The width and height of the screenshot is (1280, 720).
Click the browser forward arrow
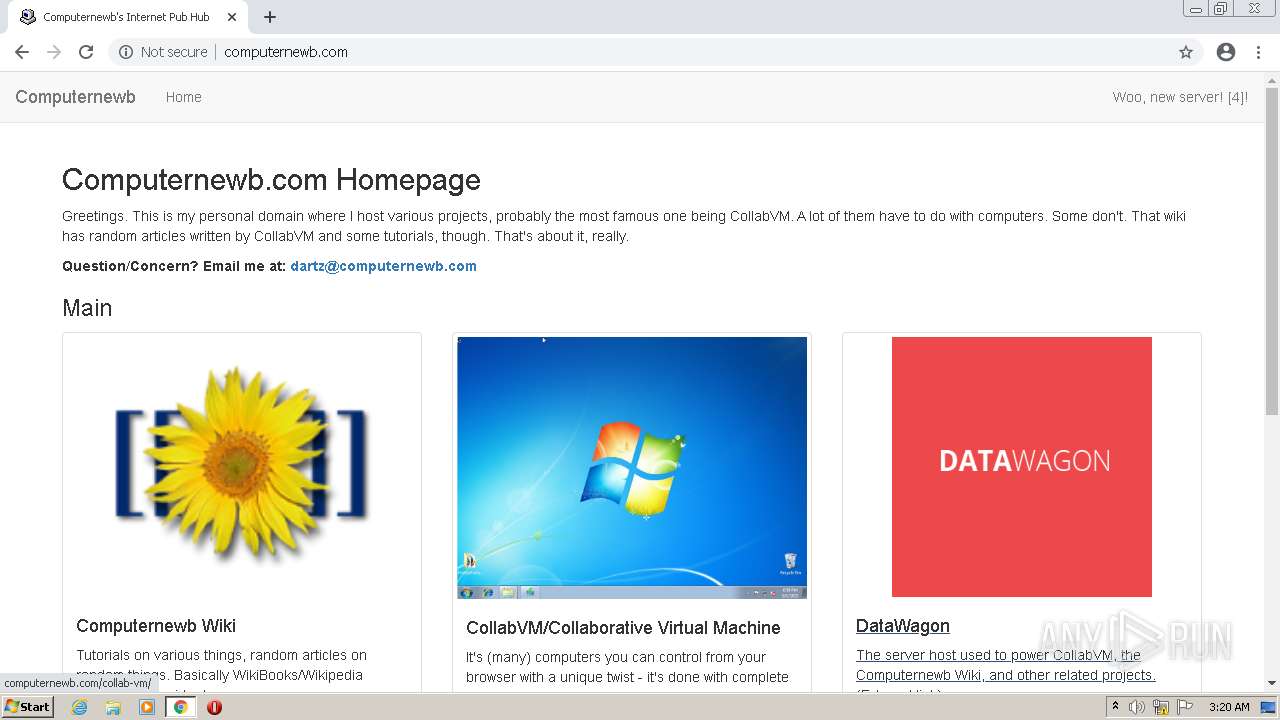click(x=54, y=52)
